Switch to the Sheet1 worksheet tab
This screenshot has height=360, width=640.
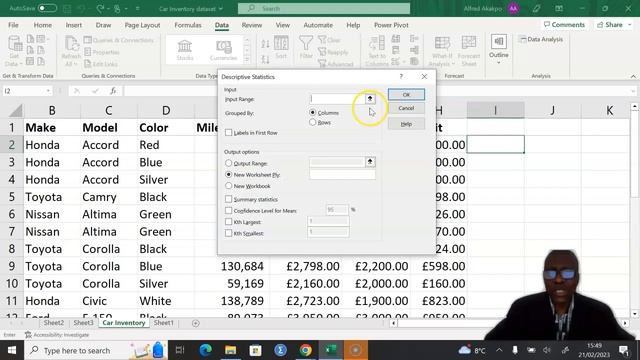(x=163, y=323)
